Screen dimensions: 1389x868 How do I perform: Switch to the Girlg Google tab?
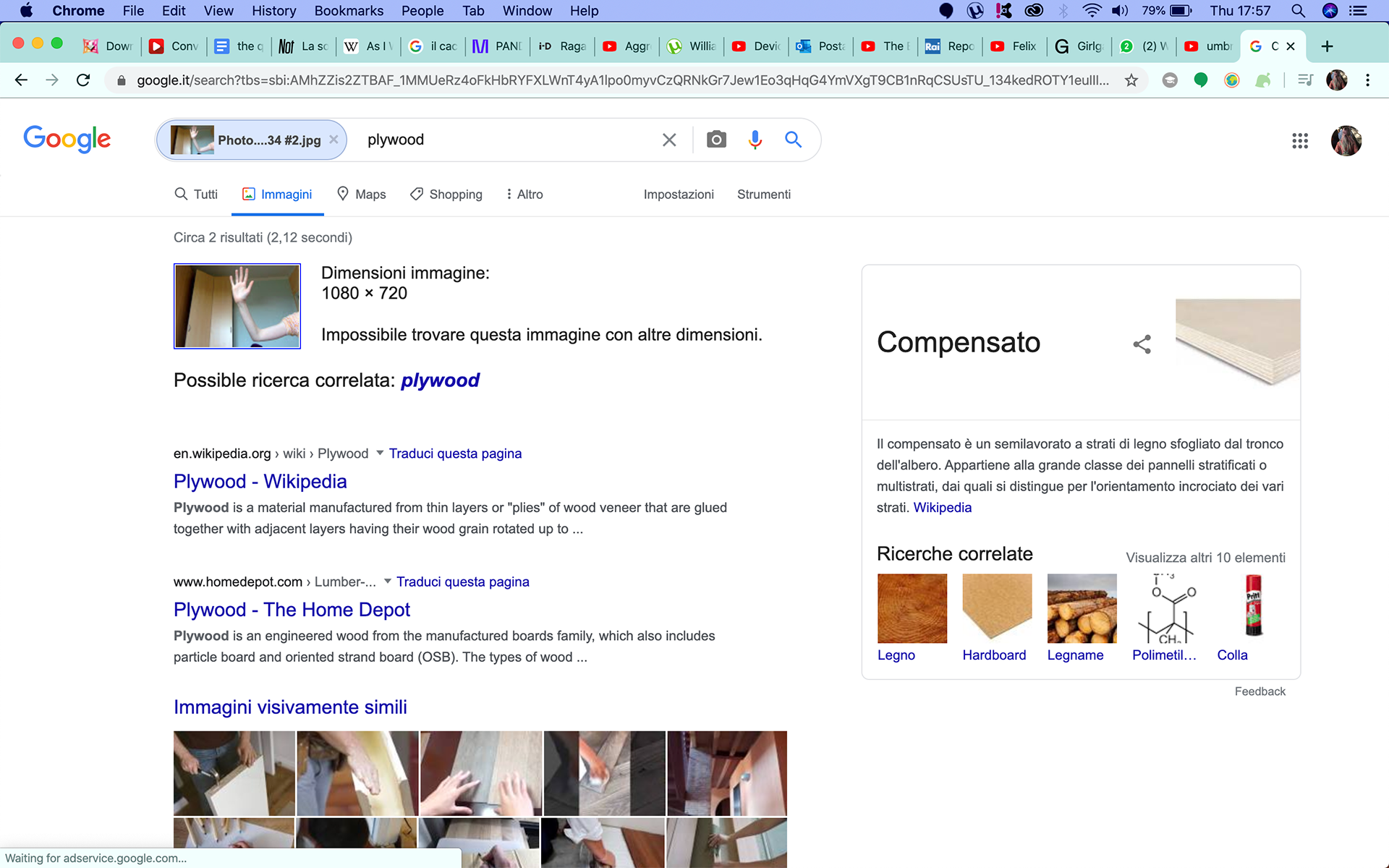(x=1079, y=46)
